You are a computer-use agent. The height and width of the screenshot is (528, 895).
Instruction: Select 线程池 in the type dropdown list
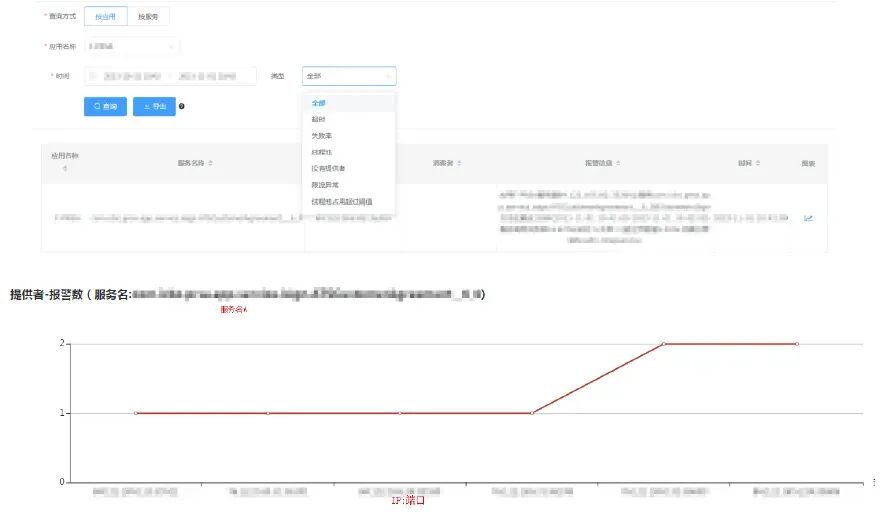click(349, 152)
